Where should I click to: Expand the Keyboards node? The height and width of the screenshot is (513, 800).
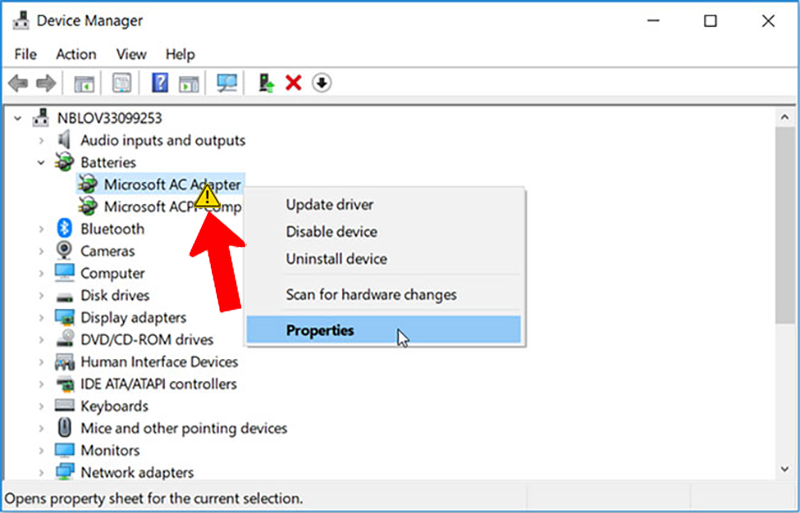point(41,406)
